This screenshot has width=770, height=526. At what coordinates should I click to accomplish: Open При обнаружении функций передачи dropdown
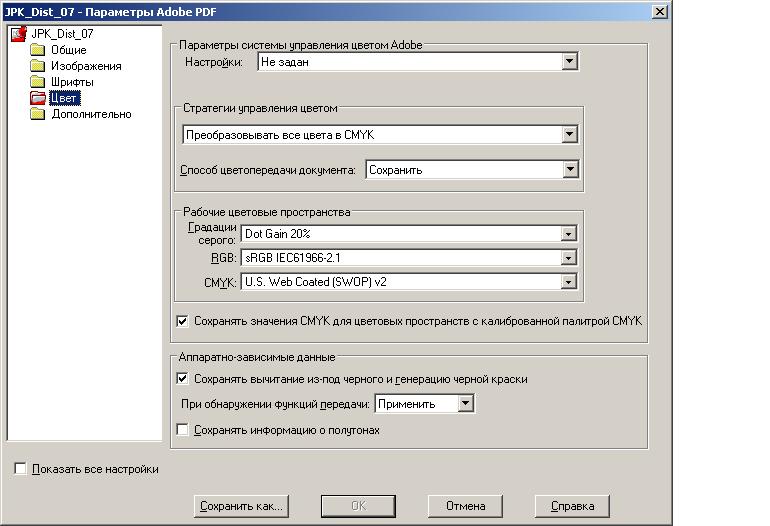pos(465,404)
